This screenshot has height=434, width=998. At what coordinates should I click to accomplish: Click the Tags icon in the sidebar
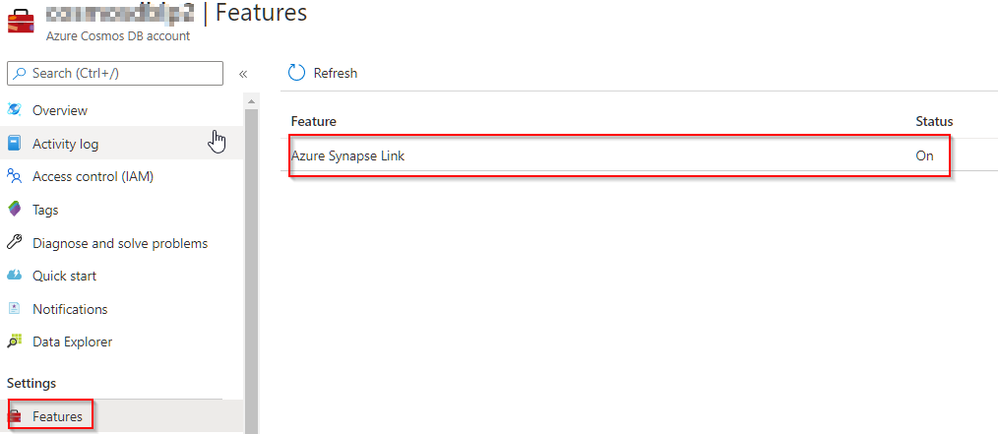[x=14, y=210]
